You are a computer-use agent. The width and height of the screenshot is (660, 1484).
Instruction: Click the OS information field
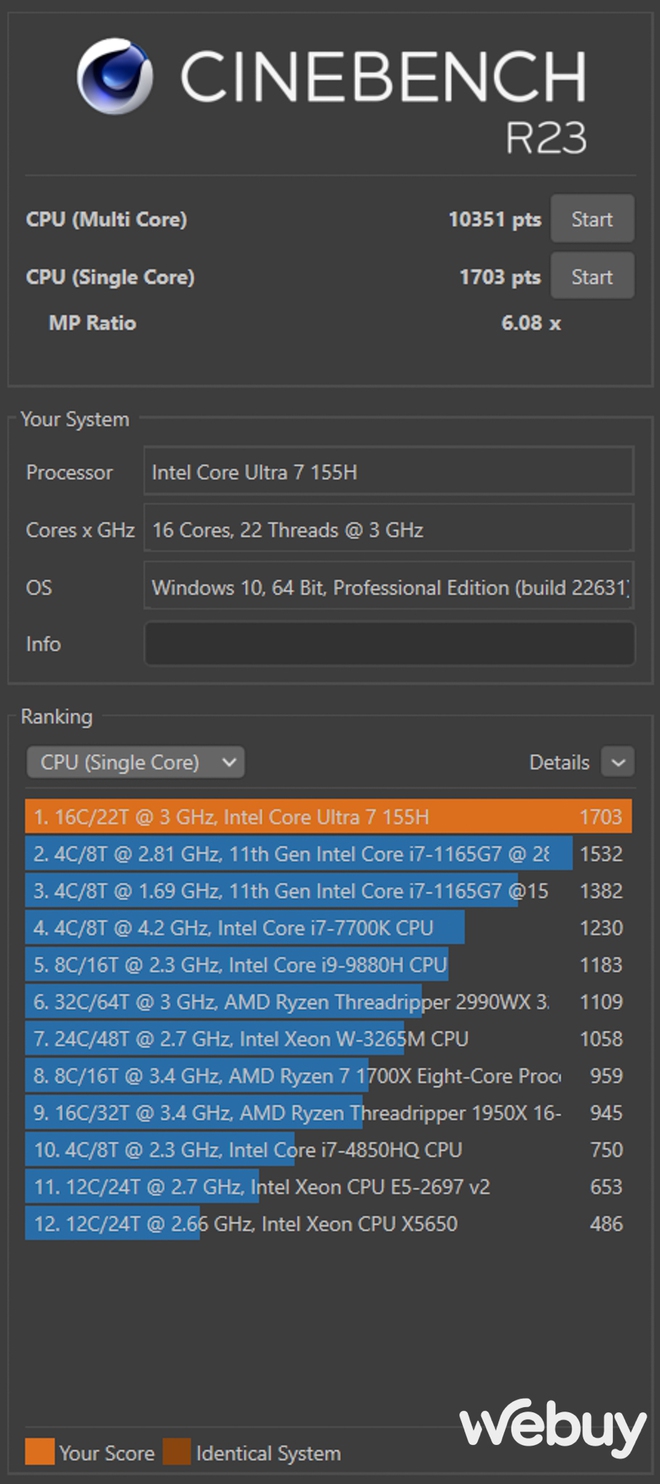[389, 587]
